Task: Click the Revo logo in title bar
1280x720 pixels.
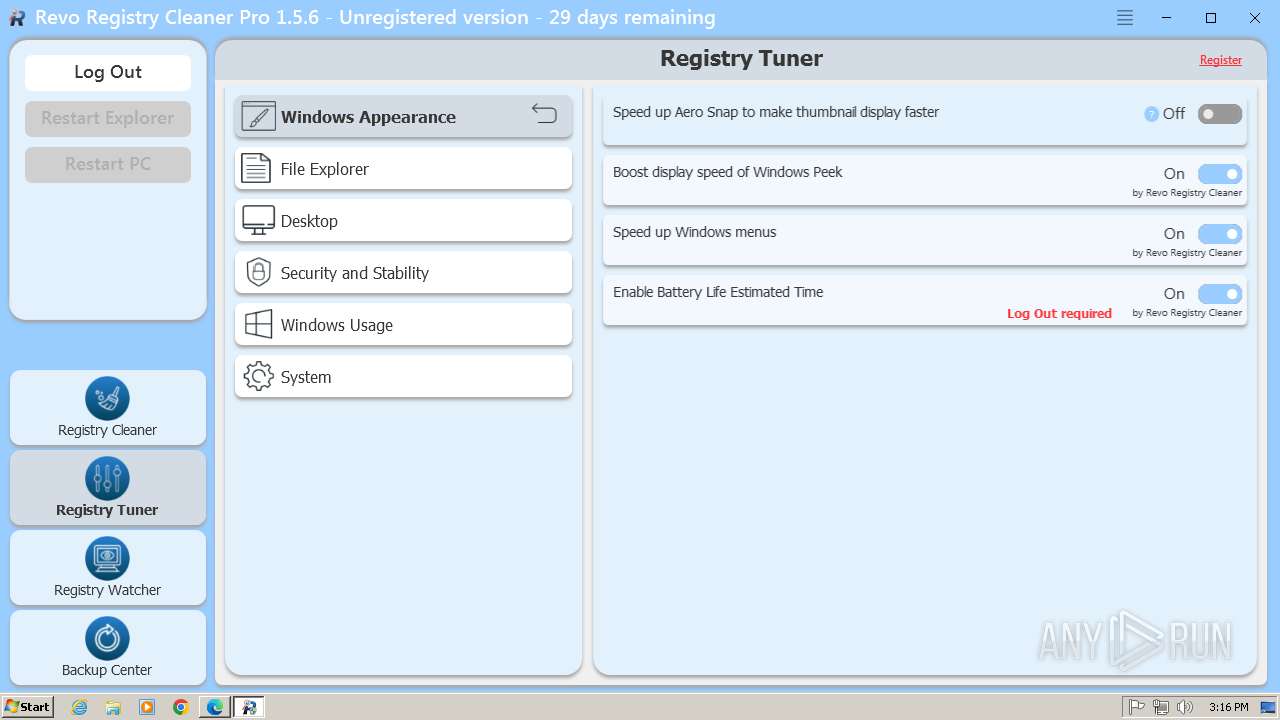Action: [x=17, y=18]
